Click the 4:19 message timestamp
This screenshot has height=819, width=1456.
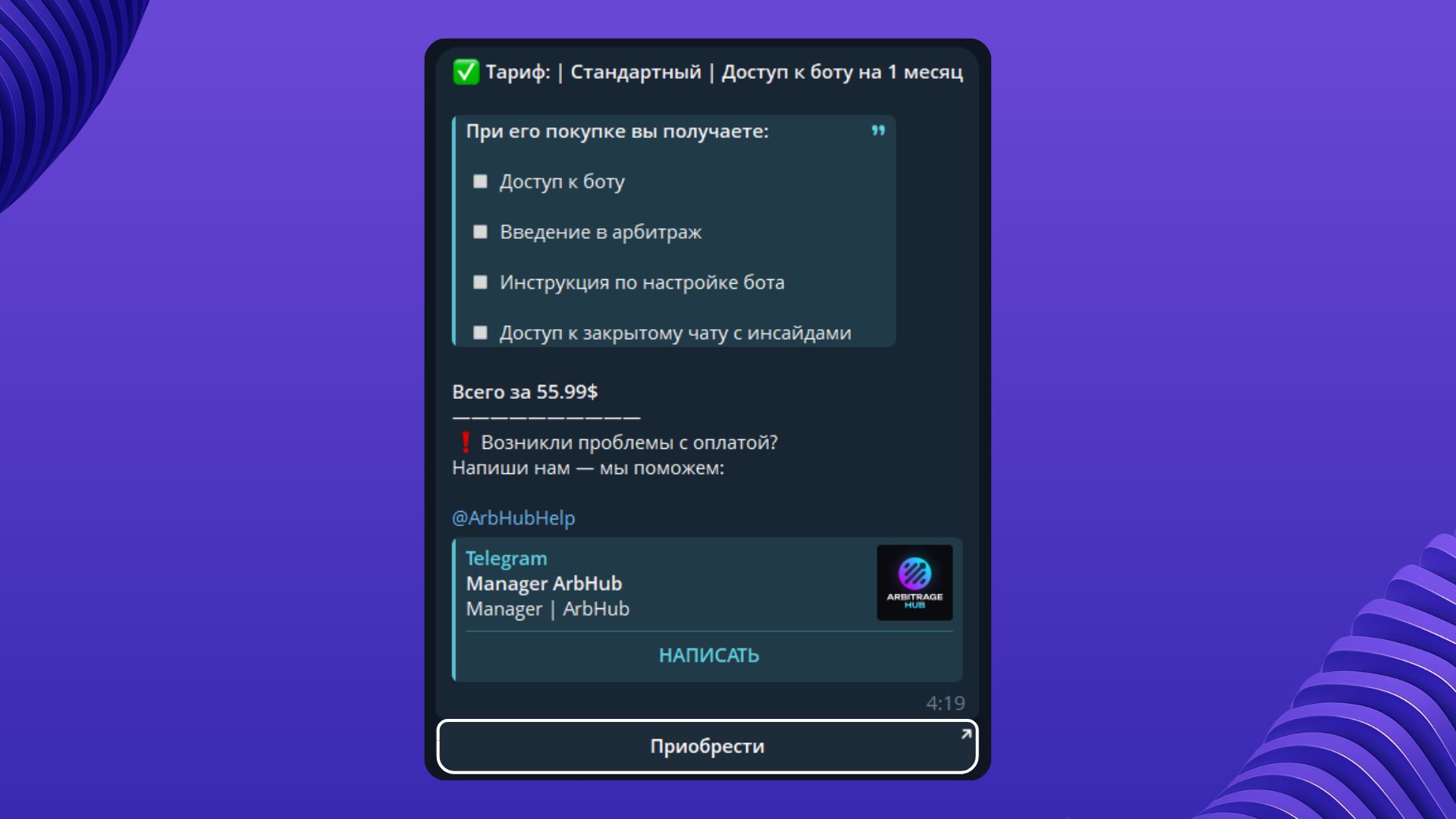945,703
